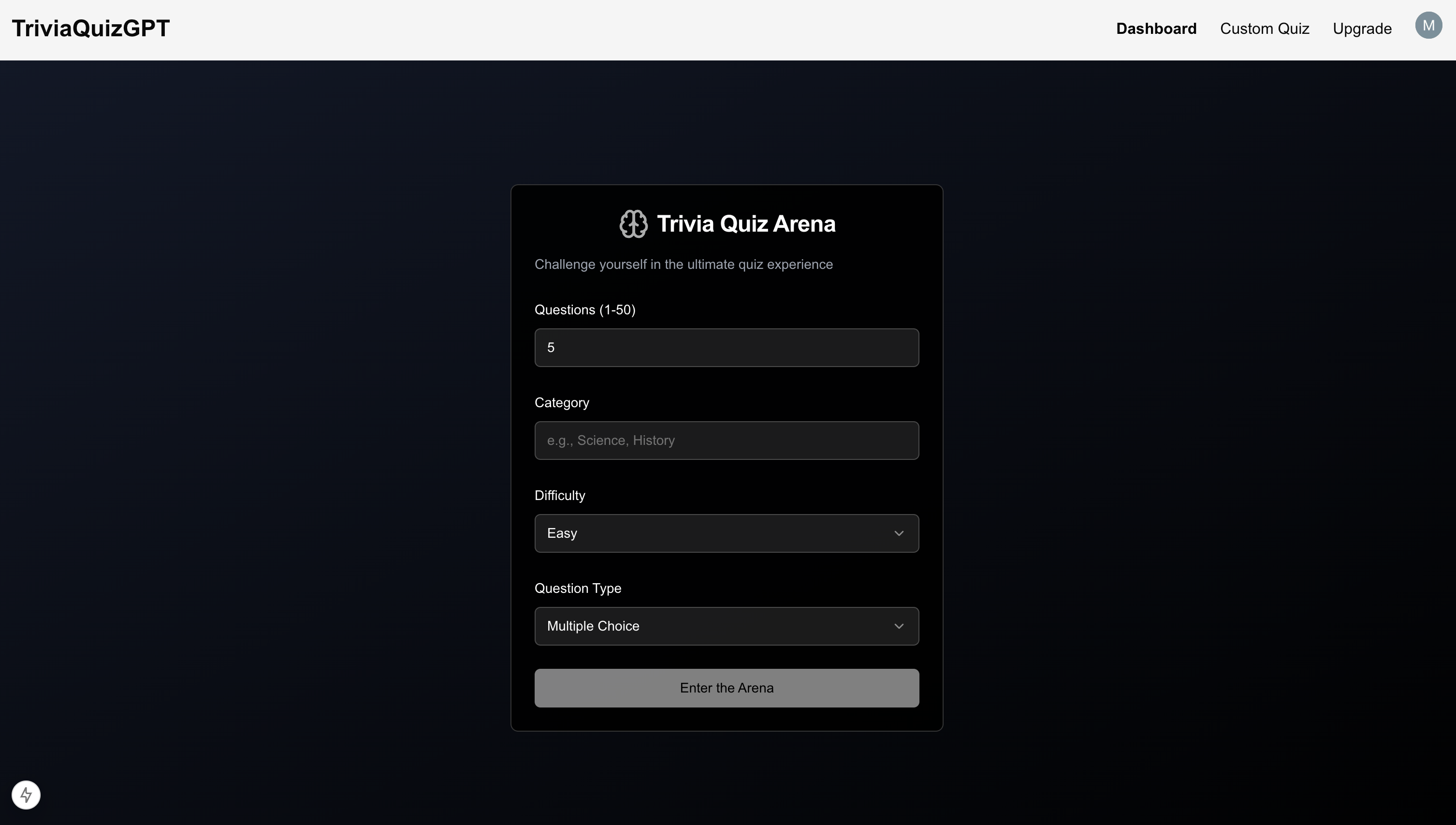Open the Custom Quiz page
The height and width of the screenshot is (825, 1456).
[x=1264, y=29]
